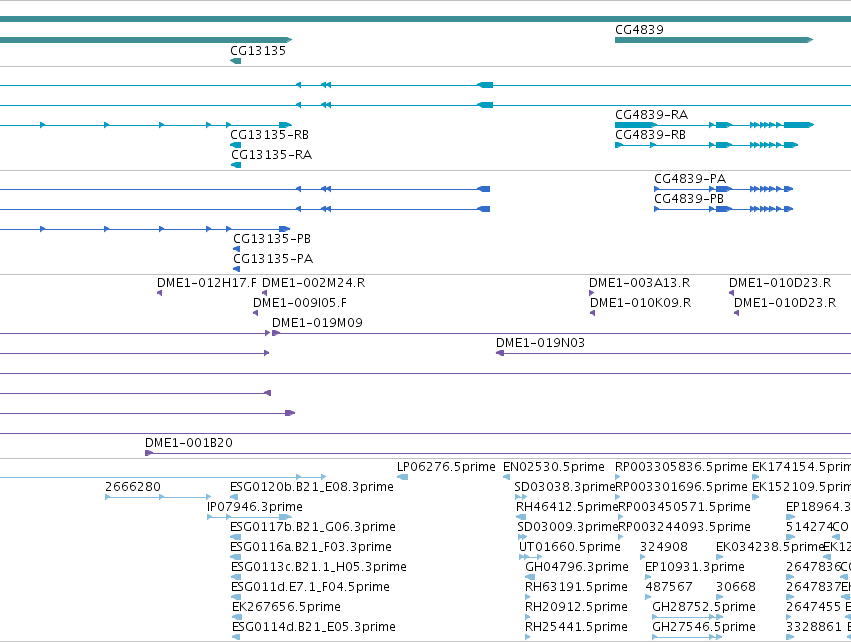
Task: Click the DME1-019M09 clone label
Action: 317,323
